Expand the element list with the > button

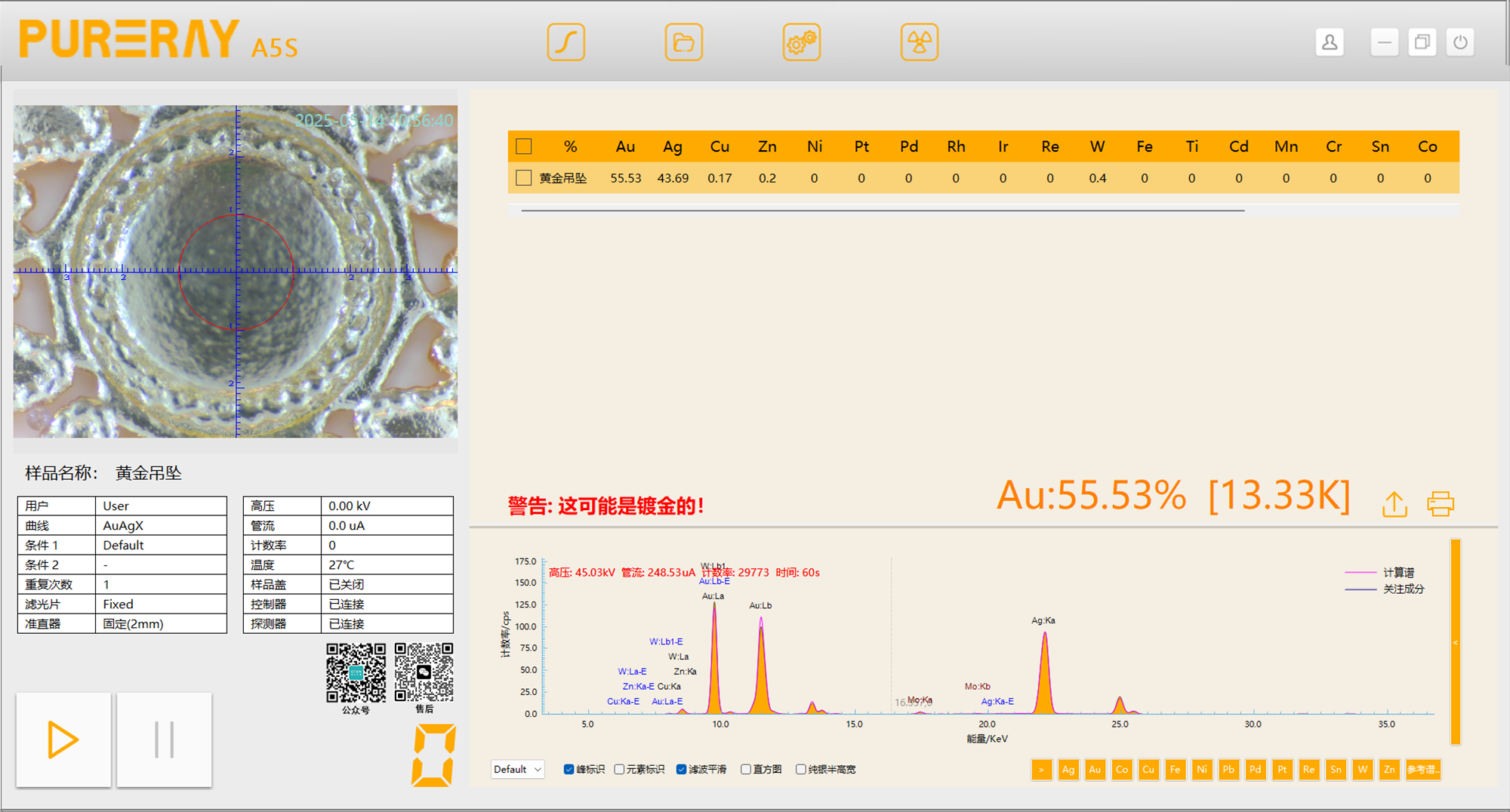click(x=1041, y=770)
